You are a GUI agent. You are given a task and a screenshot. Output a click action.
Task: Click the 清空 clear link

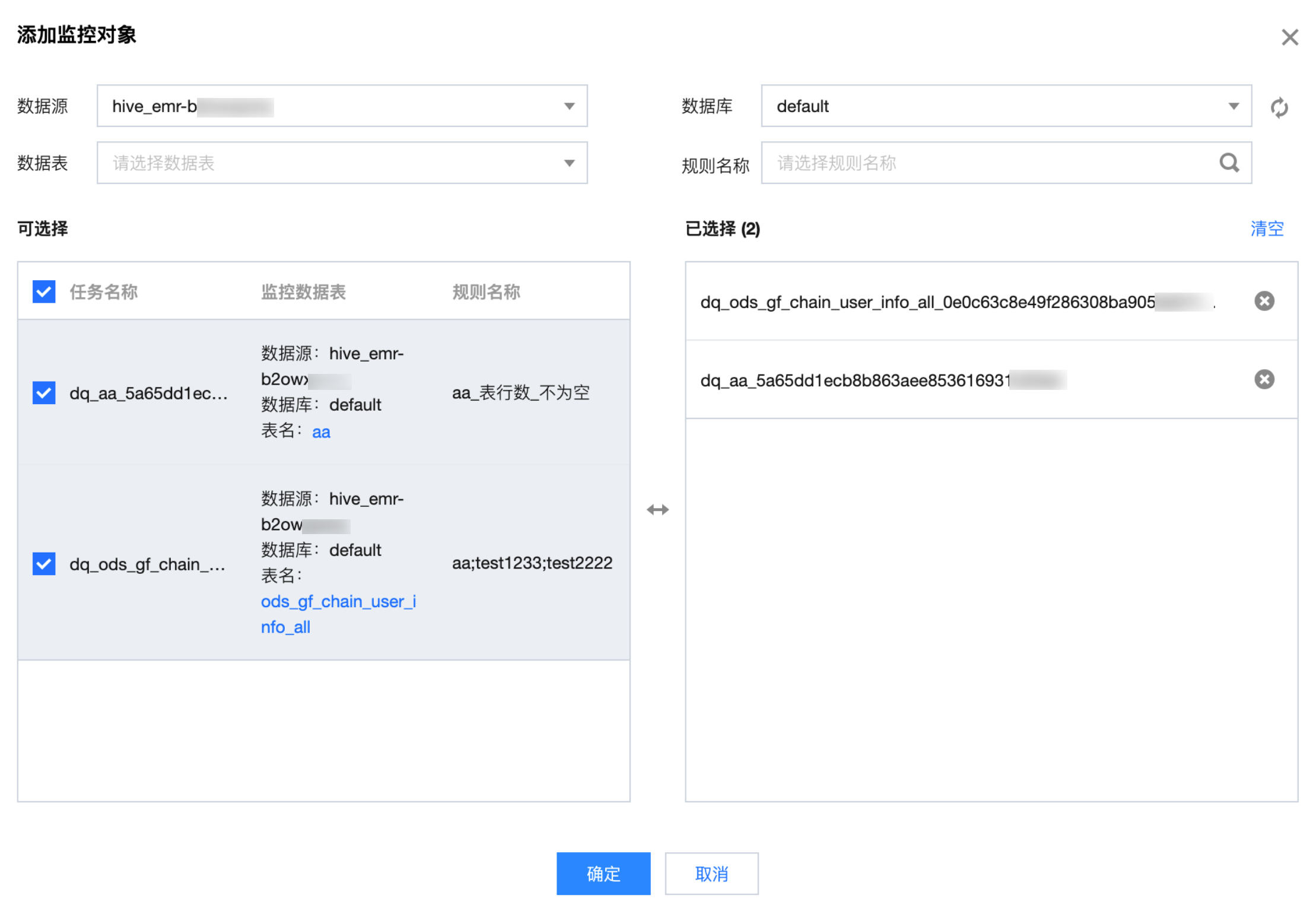click(x=1266, y=228)
